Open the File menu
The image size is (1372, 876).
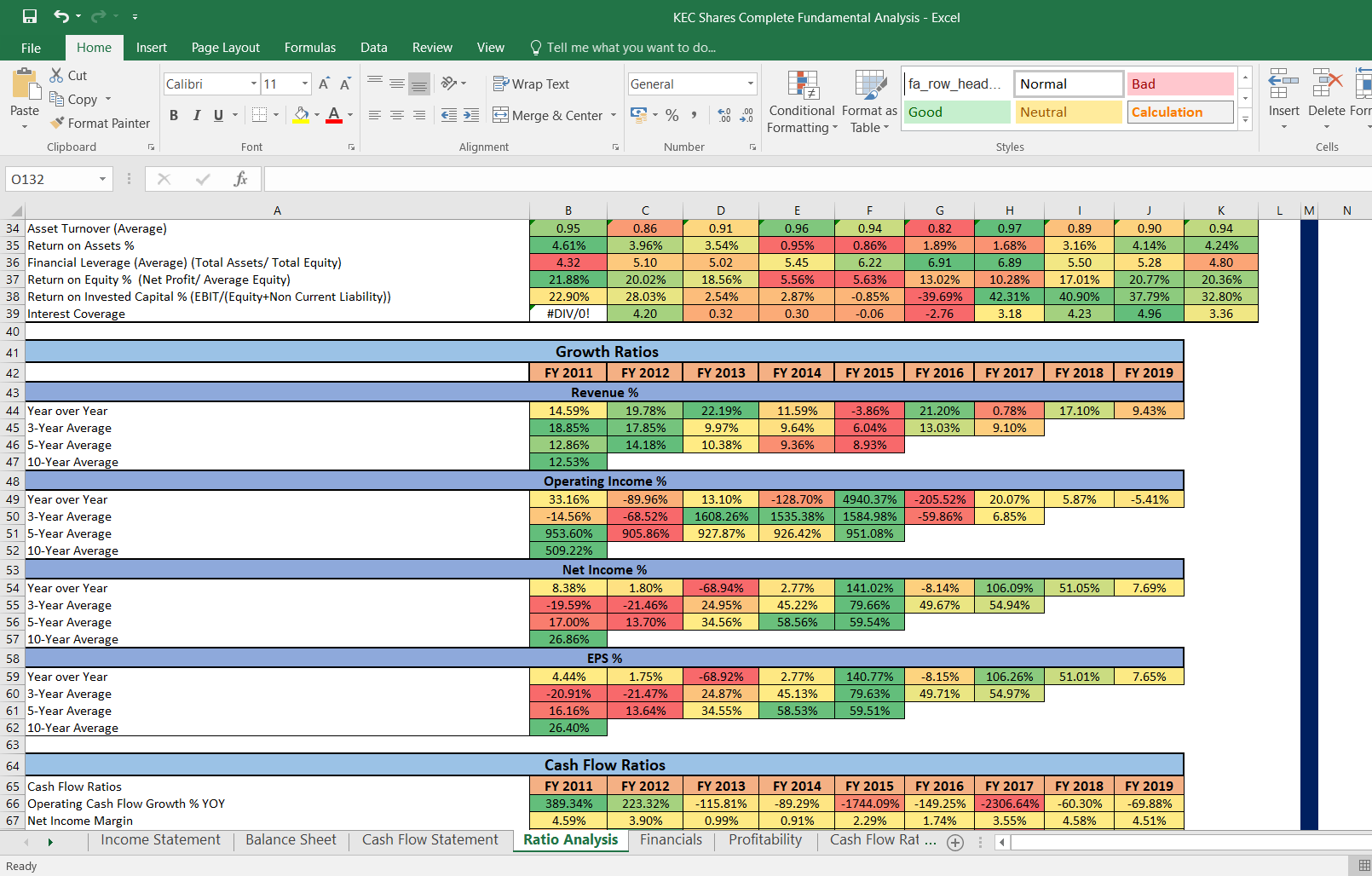point(32,48)
